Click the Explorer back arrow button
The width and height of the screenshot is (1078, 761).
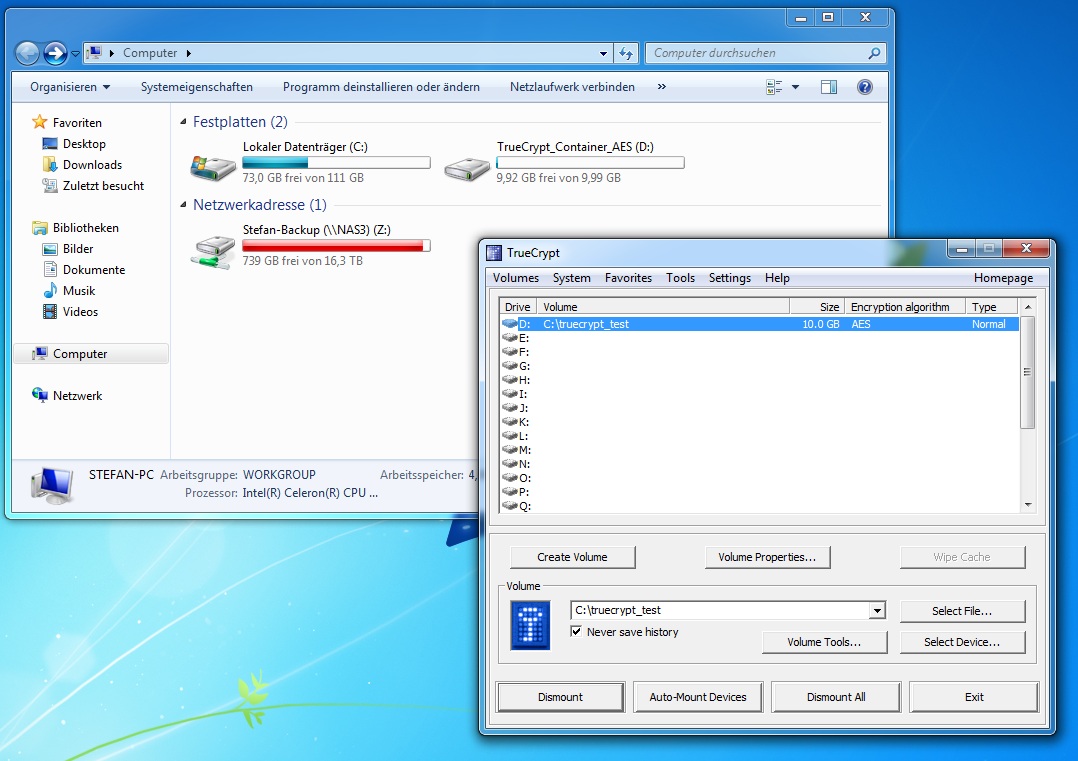28,53
